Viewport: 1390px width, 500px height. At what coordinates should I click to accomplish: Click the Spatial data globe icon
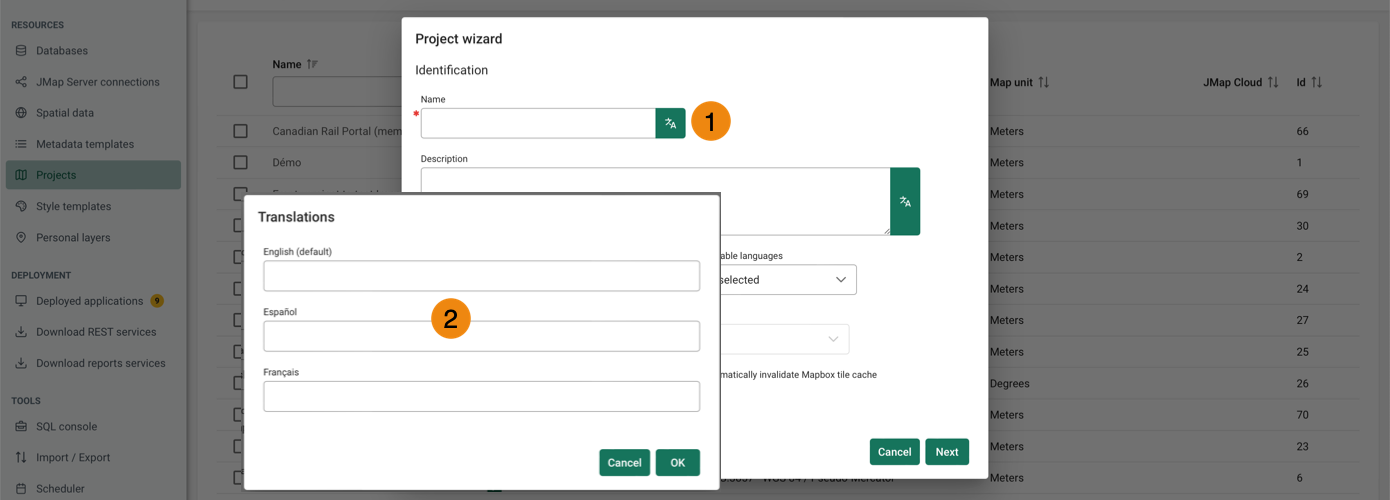[21, 113]
